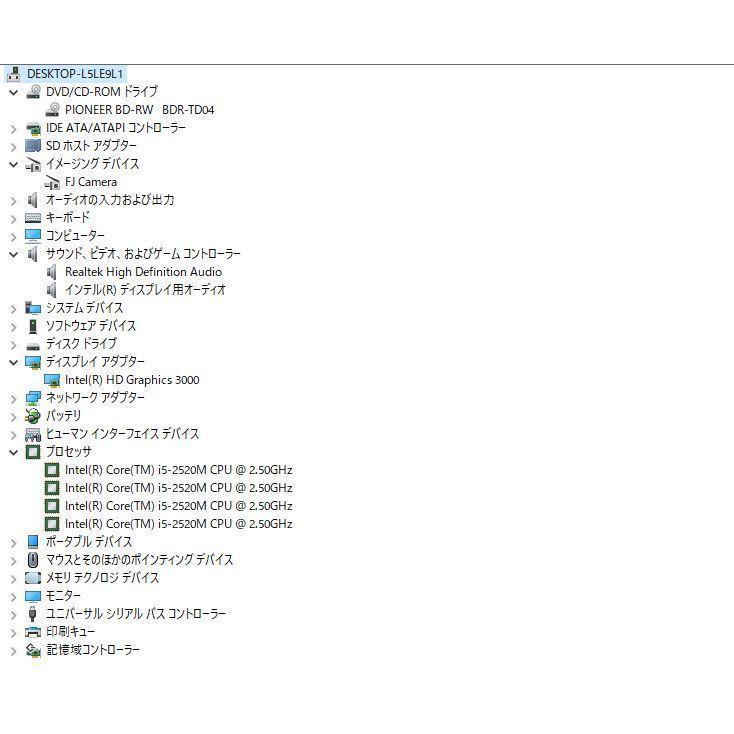Viewport: 734px width, 734px height.
Task: Select the FJ Camera entry
Action: (91, 182)
